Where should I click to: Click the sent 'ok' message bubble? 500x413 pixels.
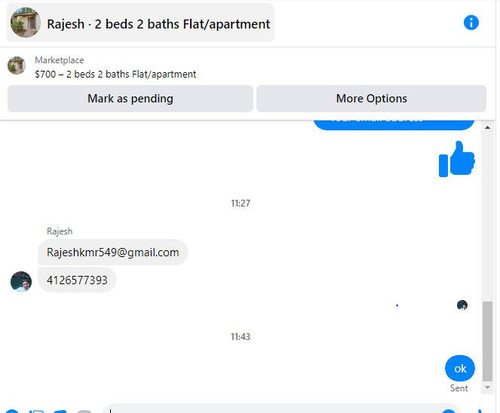point(460,369)
